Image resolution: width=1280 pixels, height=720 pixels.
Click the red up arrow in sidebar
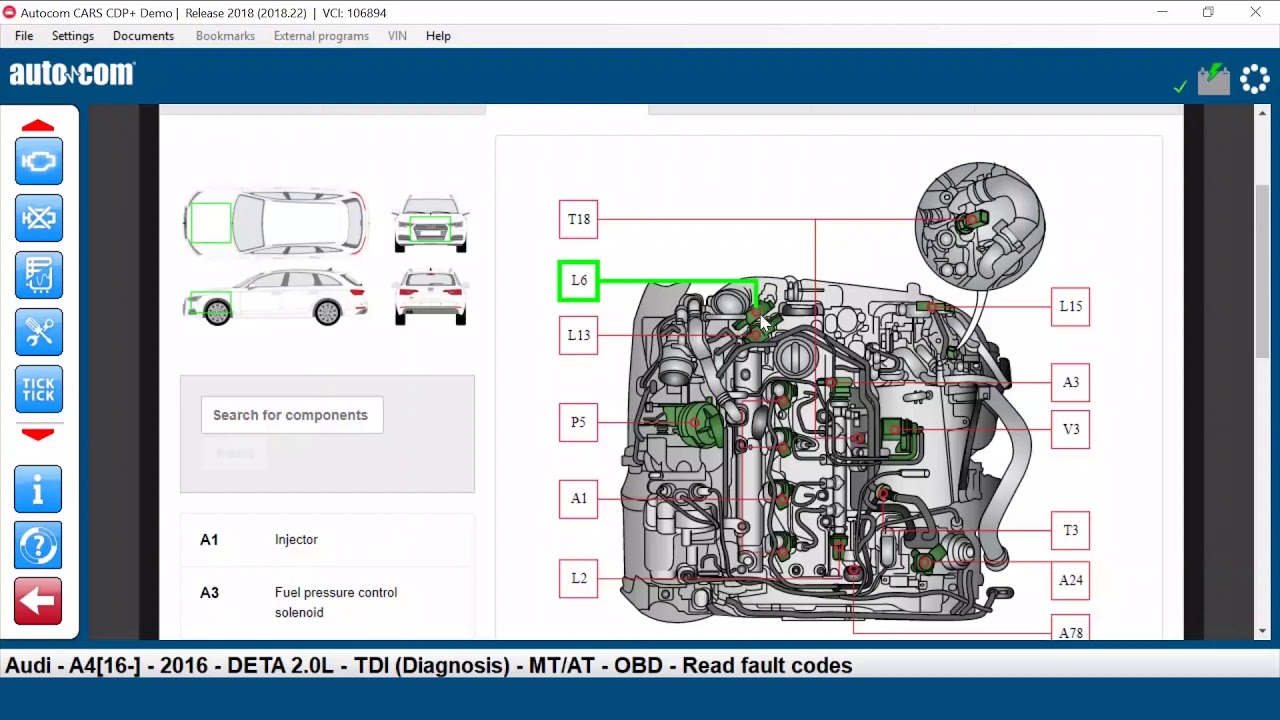pos(38,126)
